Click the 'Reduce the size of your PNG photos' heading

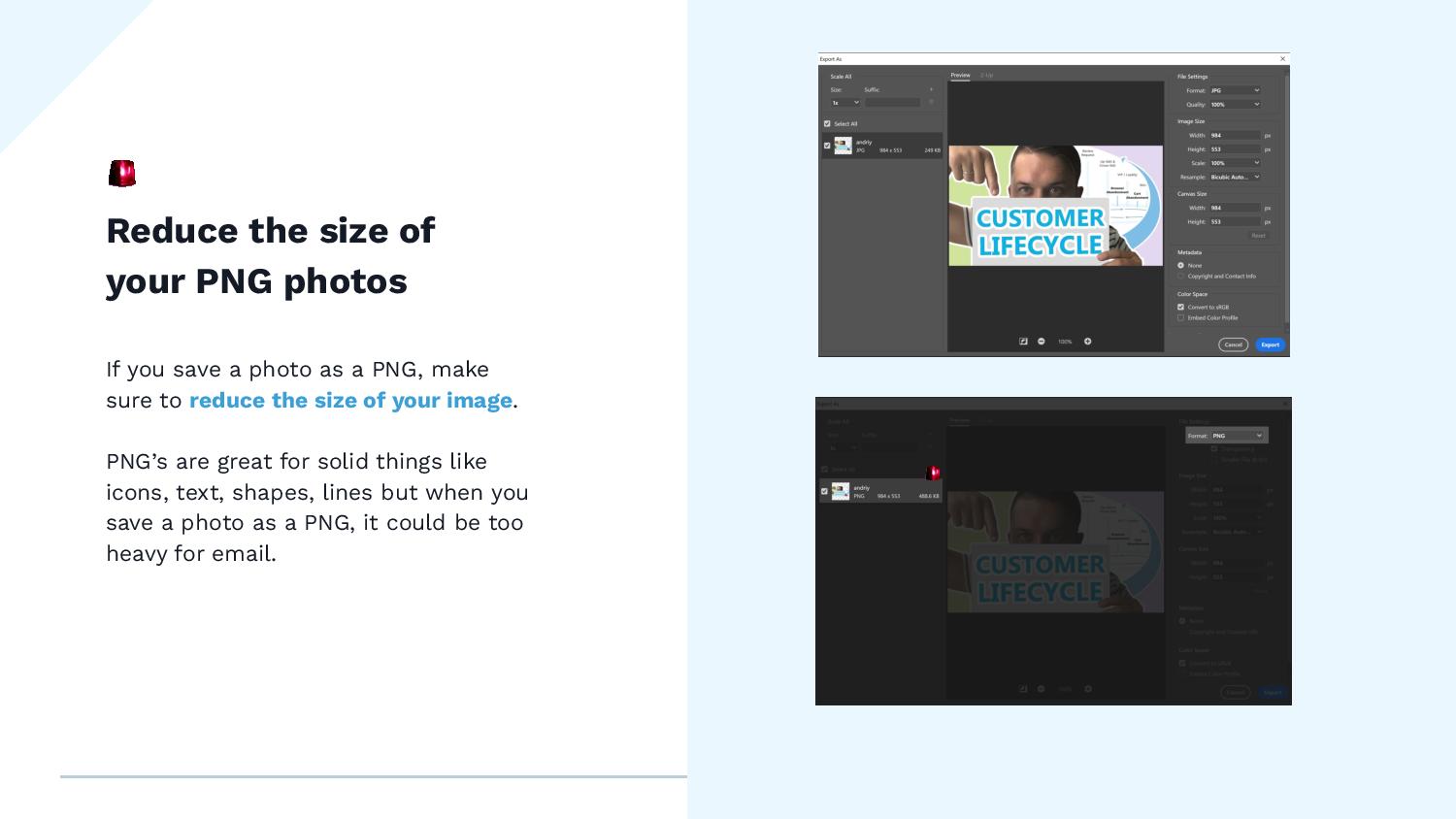pos(271,256)
